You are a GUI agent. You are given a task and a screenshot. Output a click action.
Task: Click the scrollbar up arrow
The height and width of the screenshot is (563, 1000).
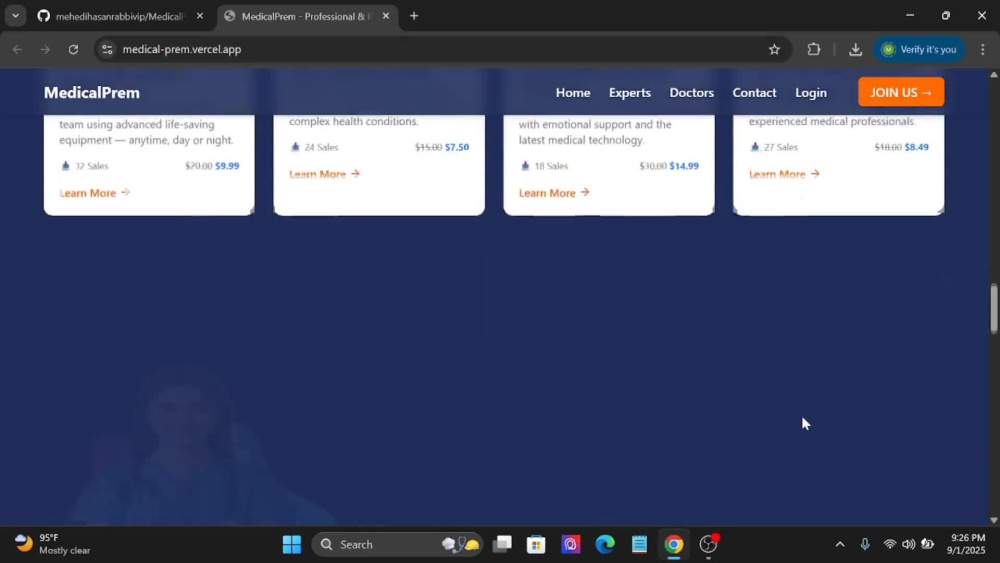click(994, 75)
